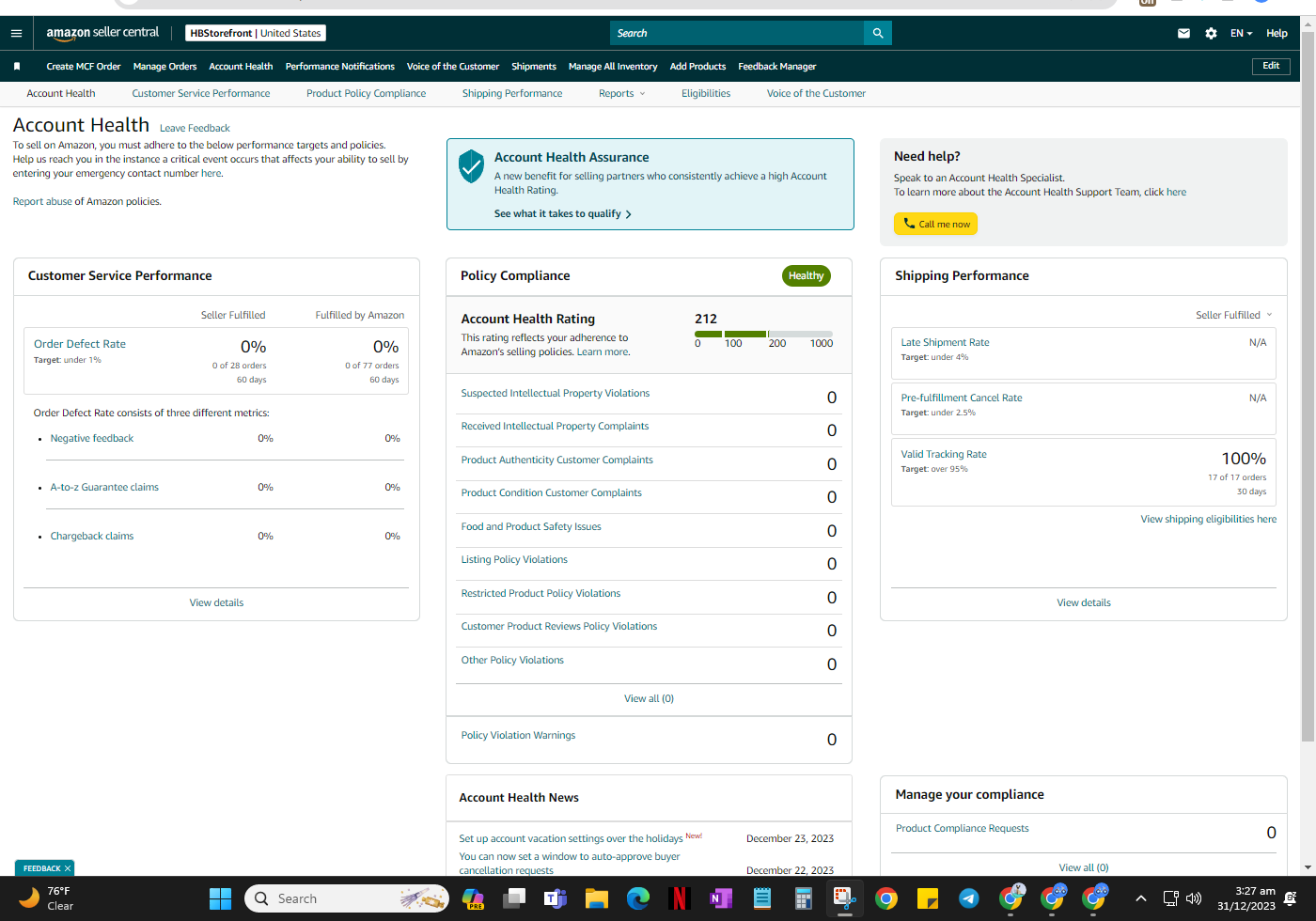Open the hamburger navigation menu

(16, 33)
